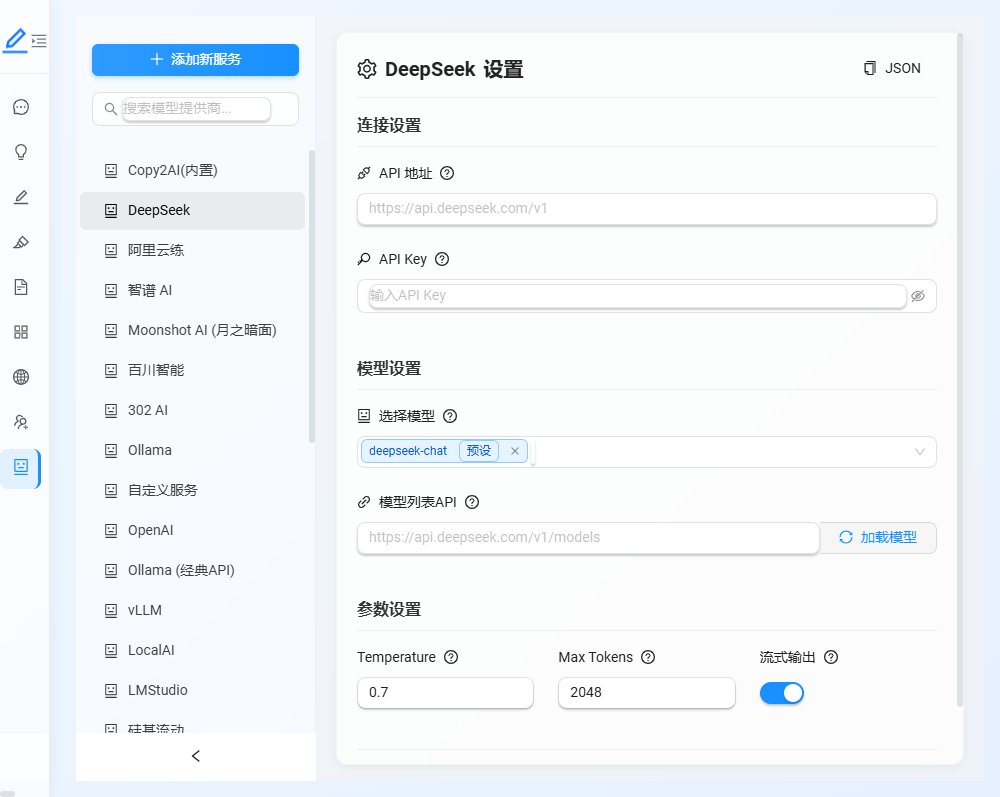Click the 添加新服务 button
The width and height of the screenshot is (1000, 797).
(x=195, y=60)
